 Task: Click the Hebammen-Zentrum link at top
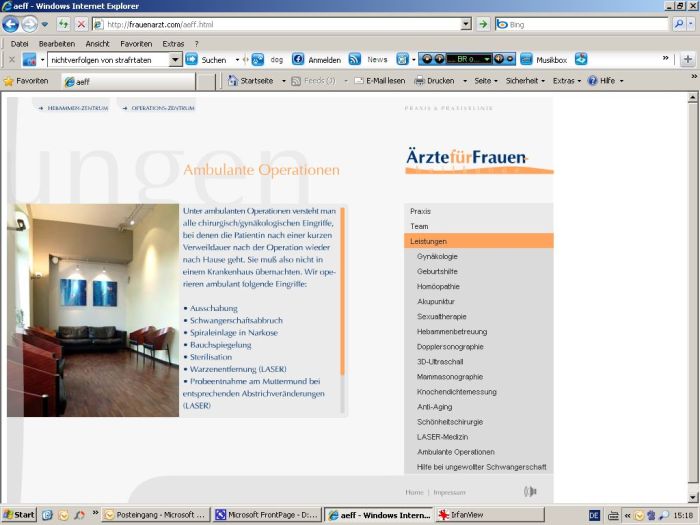pos(78,108)
